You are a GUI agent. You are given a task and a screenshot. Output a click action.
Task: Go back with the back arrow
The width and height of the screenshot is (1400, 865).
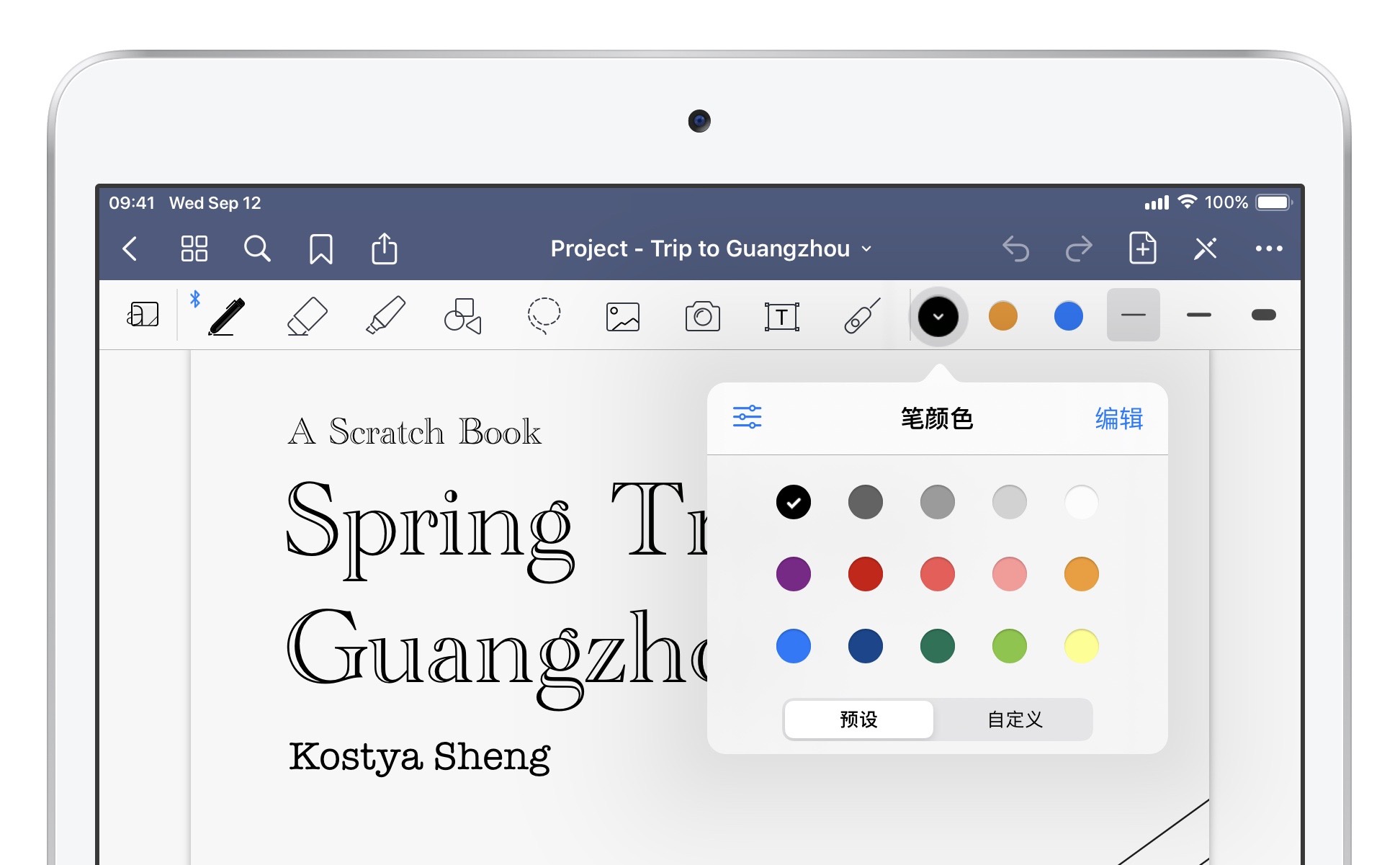130,248
